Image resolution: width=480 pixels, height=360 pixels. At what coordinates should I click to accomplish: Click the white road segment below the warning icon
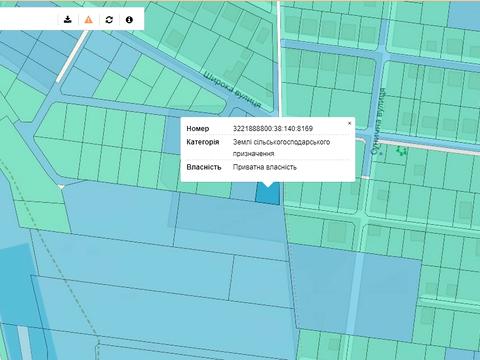(72, 57)
